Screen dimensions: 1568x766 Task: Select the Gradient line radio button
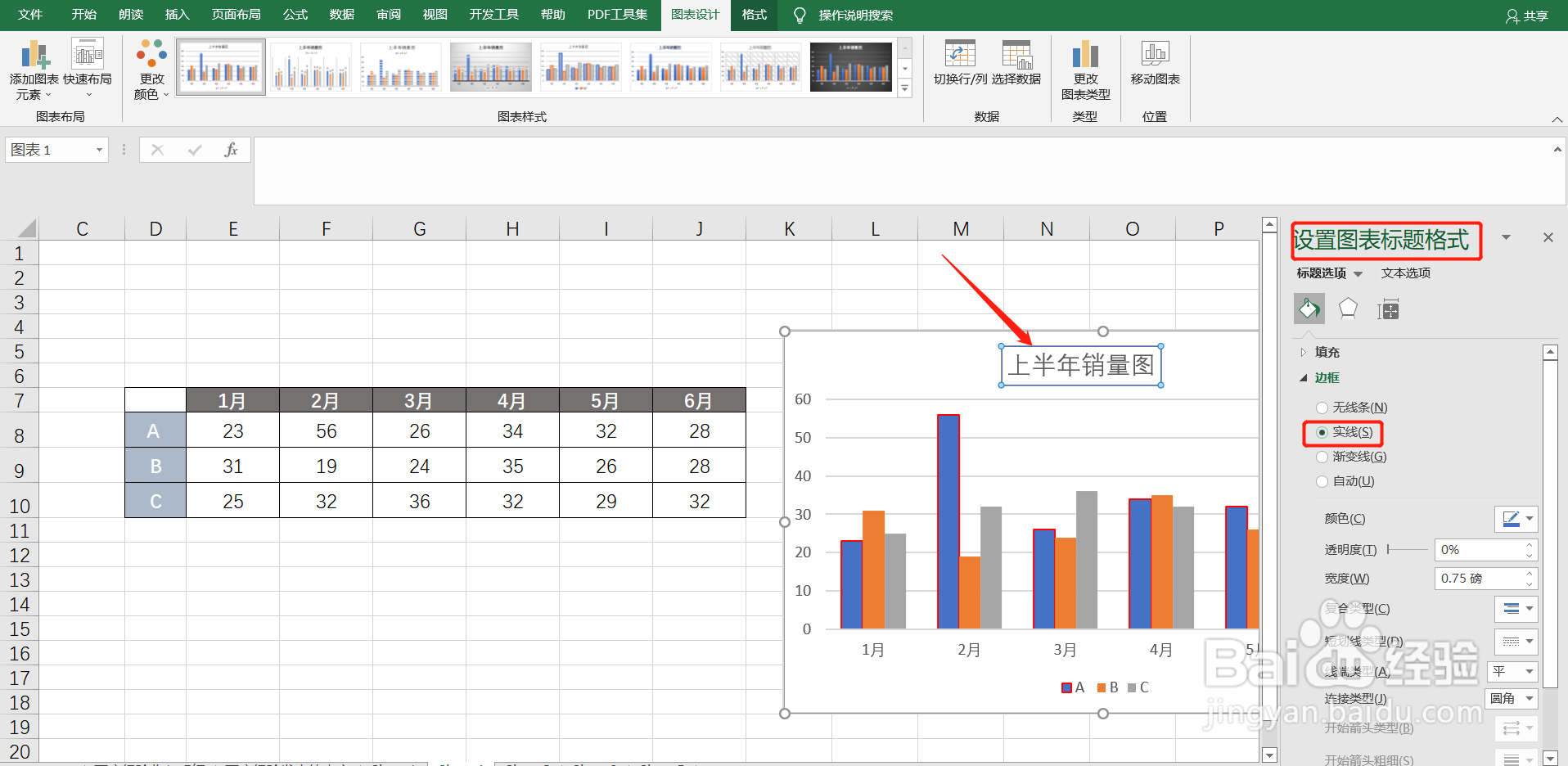(x=1322, y=457)
